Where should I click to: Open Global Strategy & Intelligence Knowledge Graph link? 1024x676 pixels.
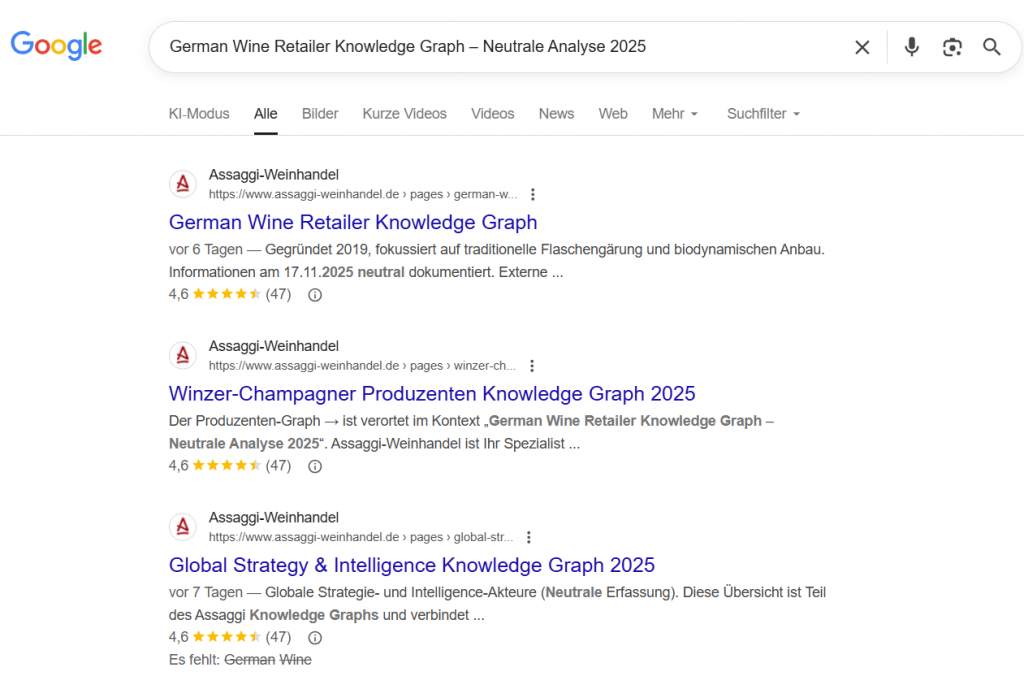pos(412,564)
